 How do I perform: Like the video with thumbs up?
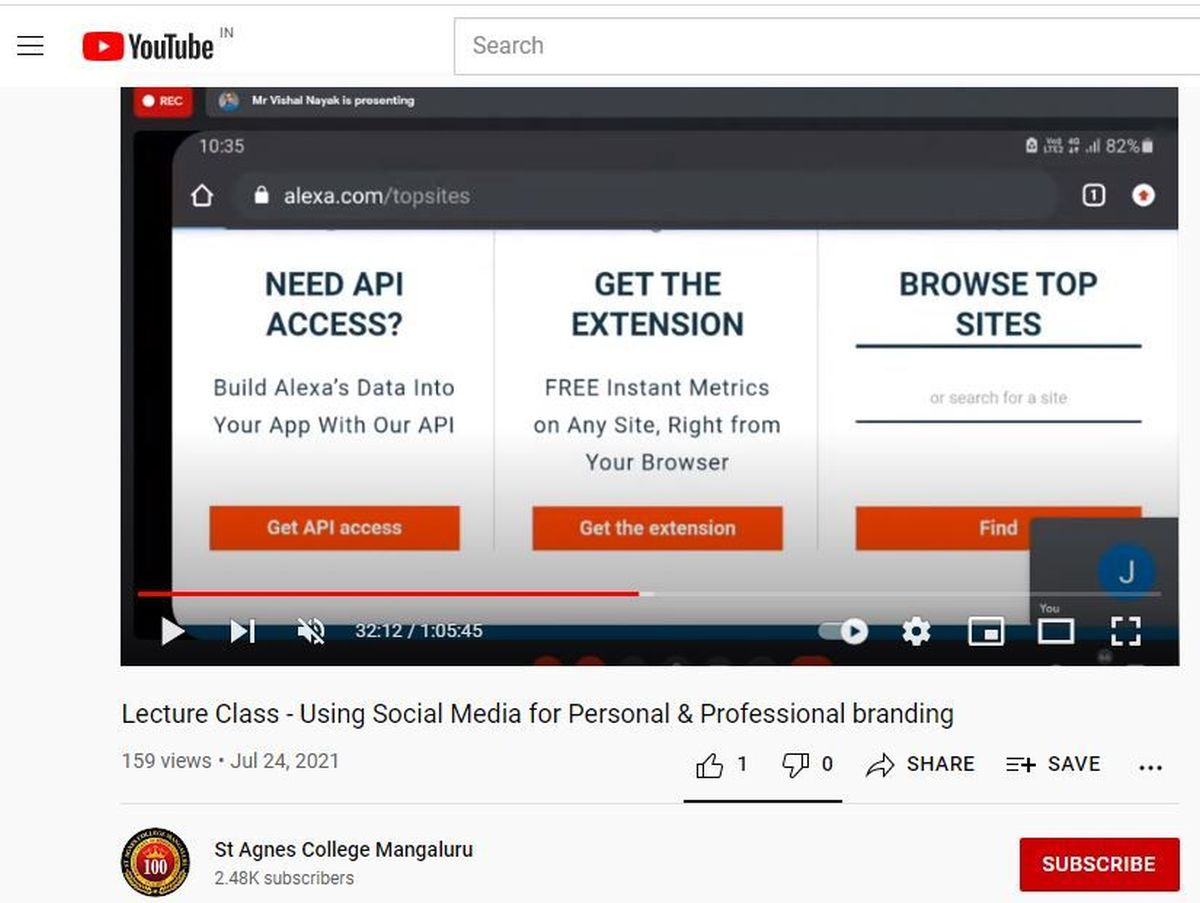(721, 765)
